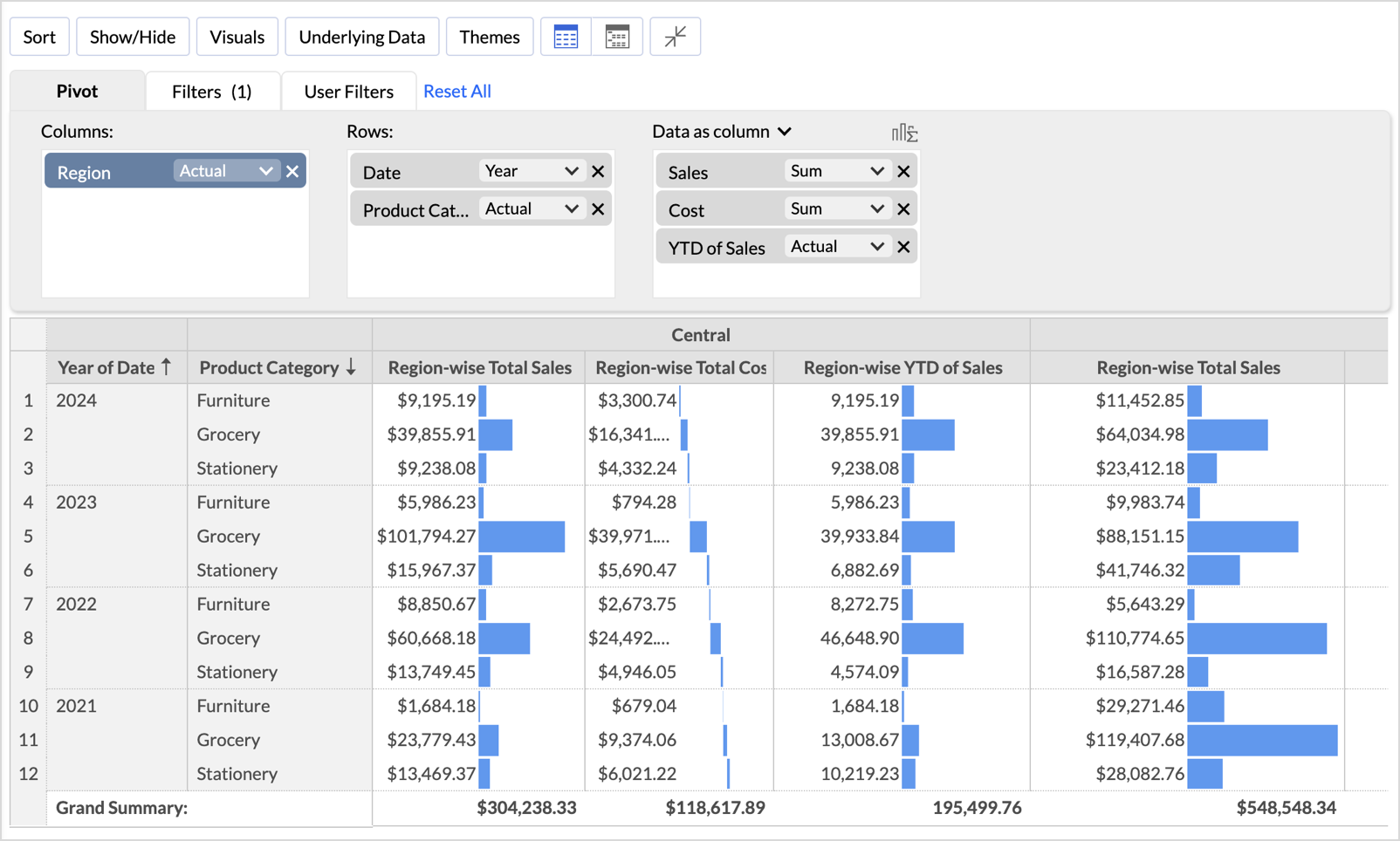Open the bar chart summary settings icon
1400x841 pixels.
click(x=905, y=131)
